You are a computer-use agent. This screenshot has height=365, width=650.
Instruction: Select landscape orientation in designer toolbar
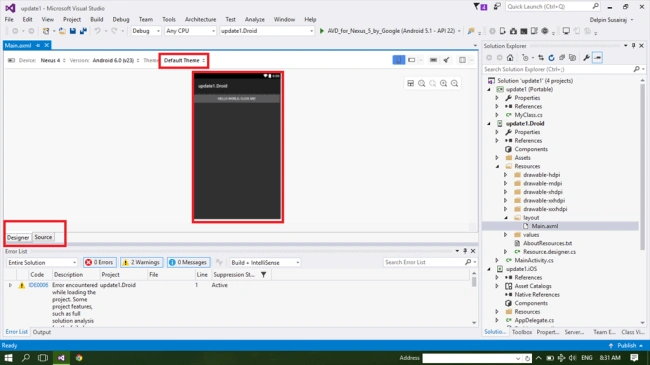click(x=412, y=60)
